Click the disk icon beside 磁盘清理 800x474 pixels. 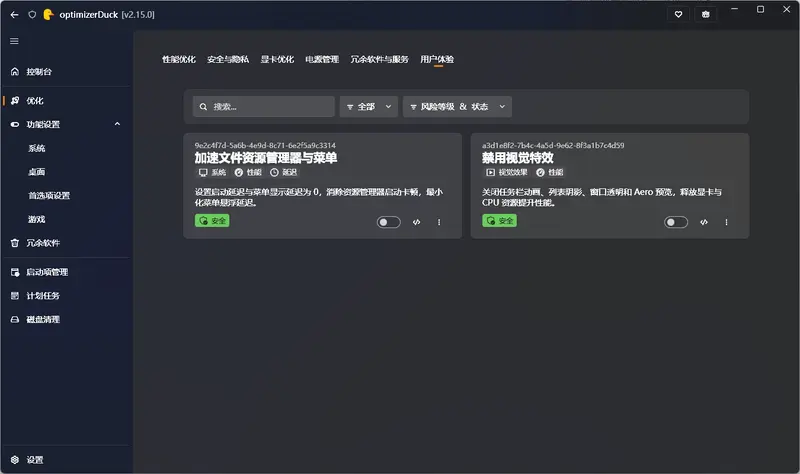[15, 319]
